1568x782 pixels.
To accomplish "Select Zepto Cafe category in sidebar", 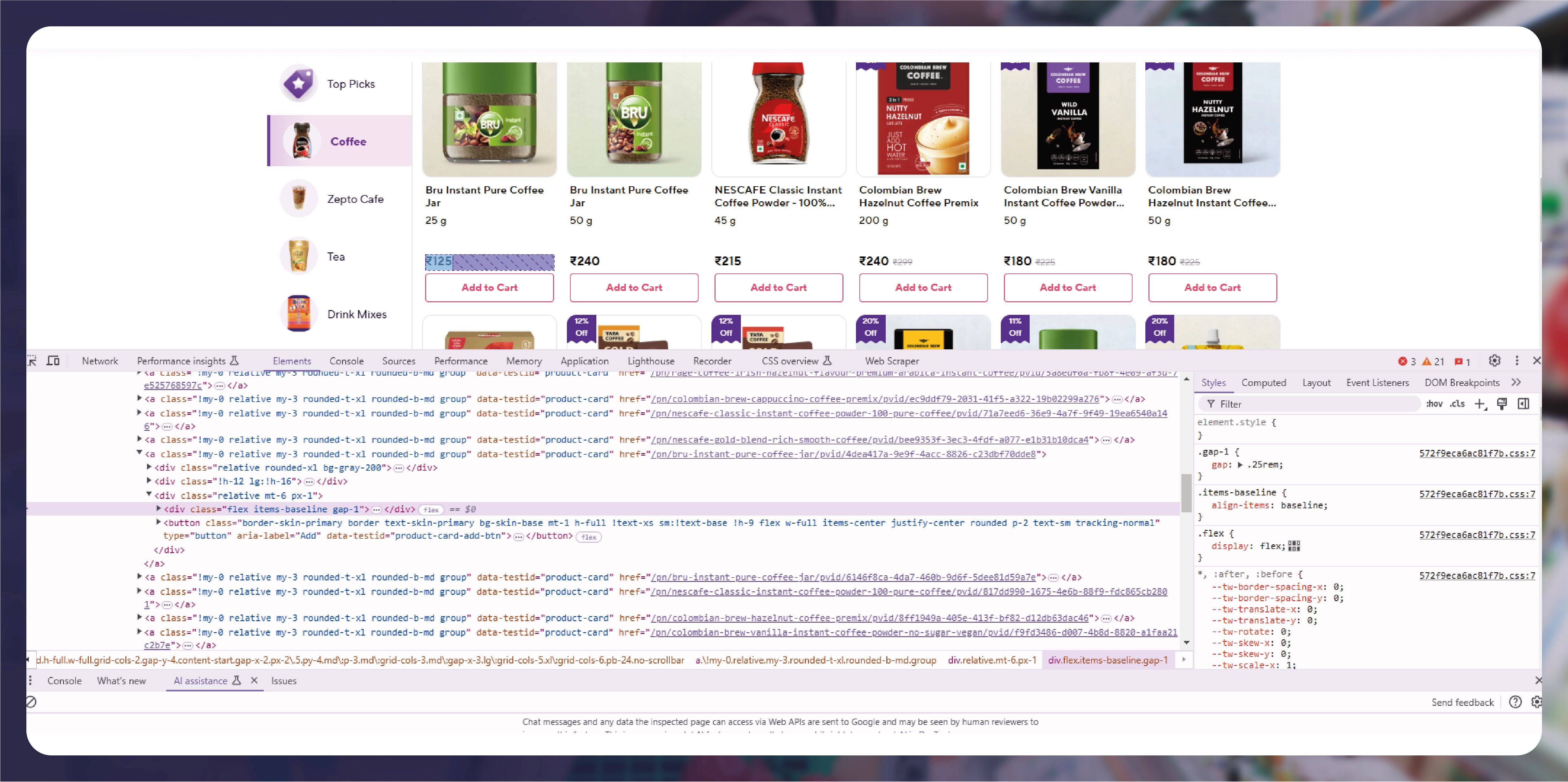I will point(340,199).
